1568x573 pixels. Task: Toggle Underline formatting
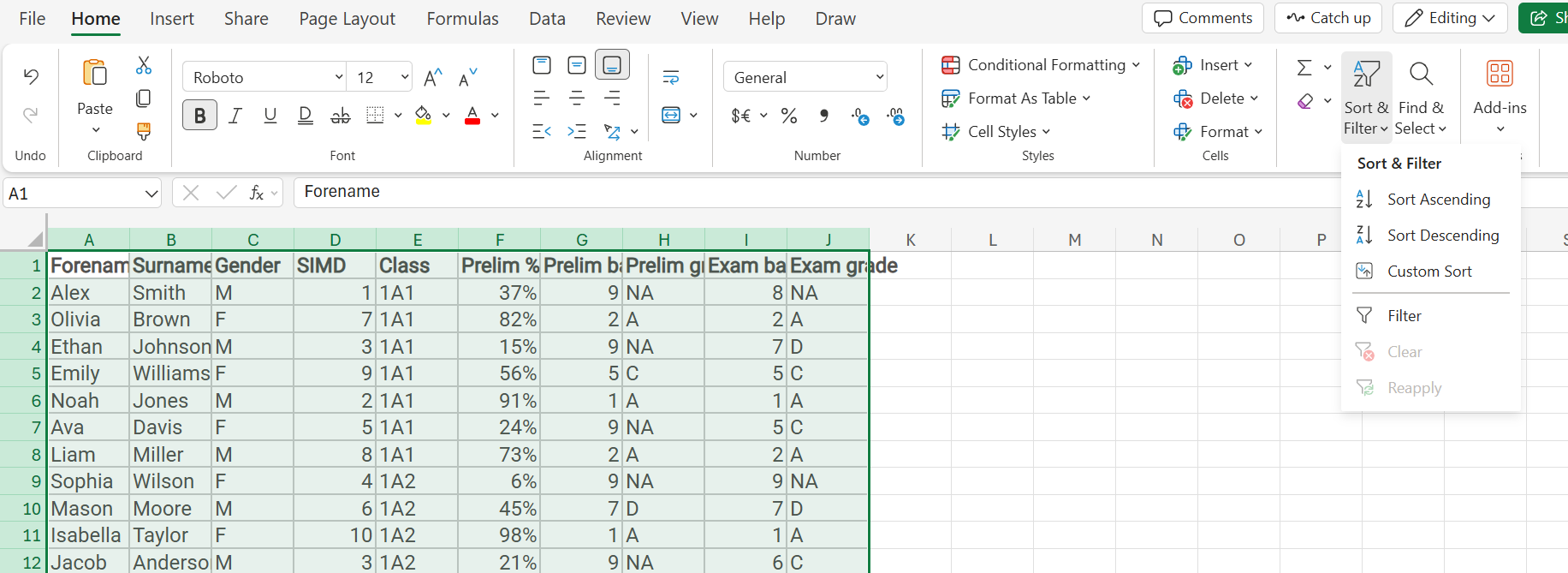pyautogui.click(x=270, y=115)
